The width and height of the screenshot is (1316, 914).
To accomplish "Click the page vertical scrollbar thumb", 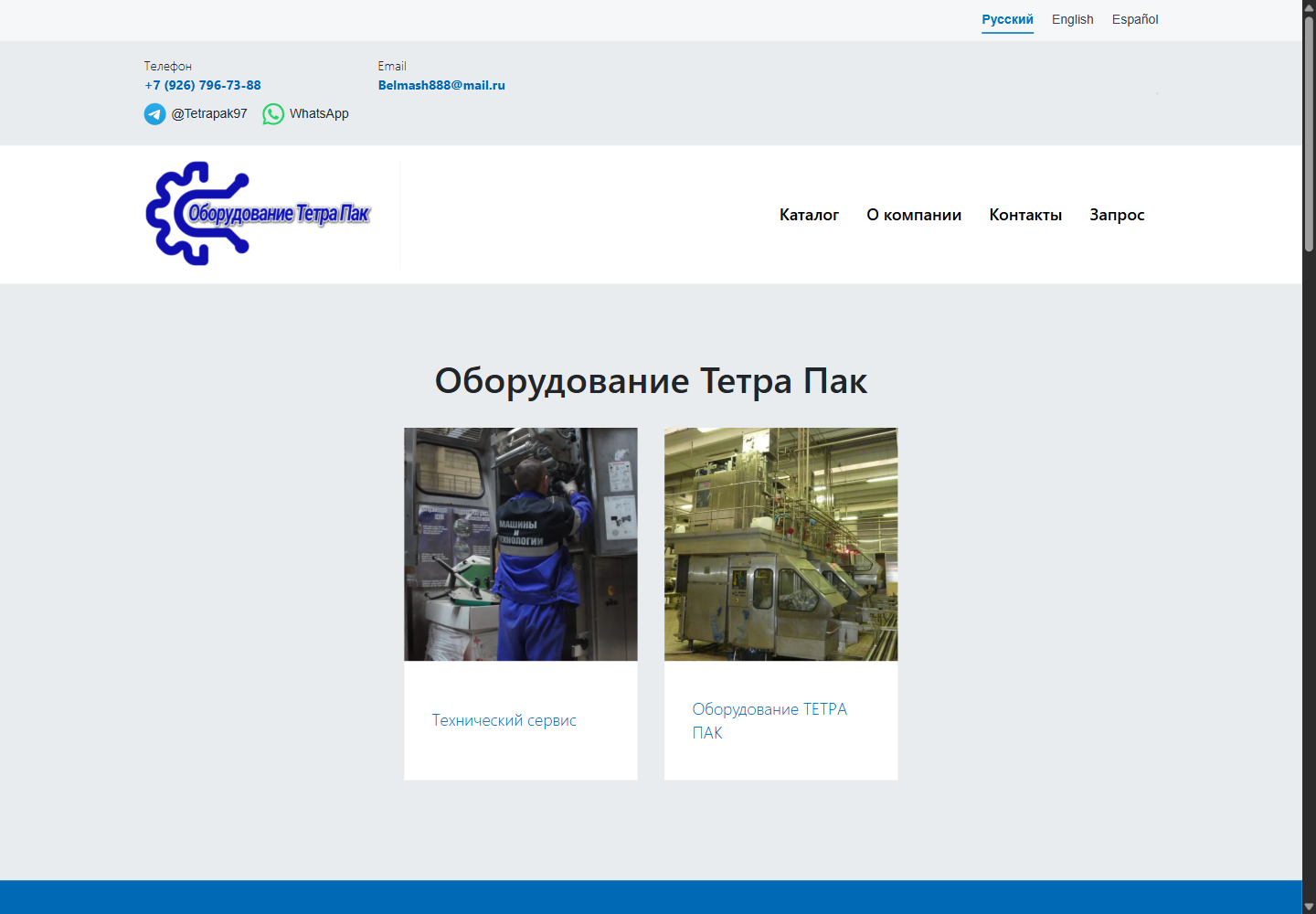I will click(1309, 133).
